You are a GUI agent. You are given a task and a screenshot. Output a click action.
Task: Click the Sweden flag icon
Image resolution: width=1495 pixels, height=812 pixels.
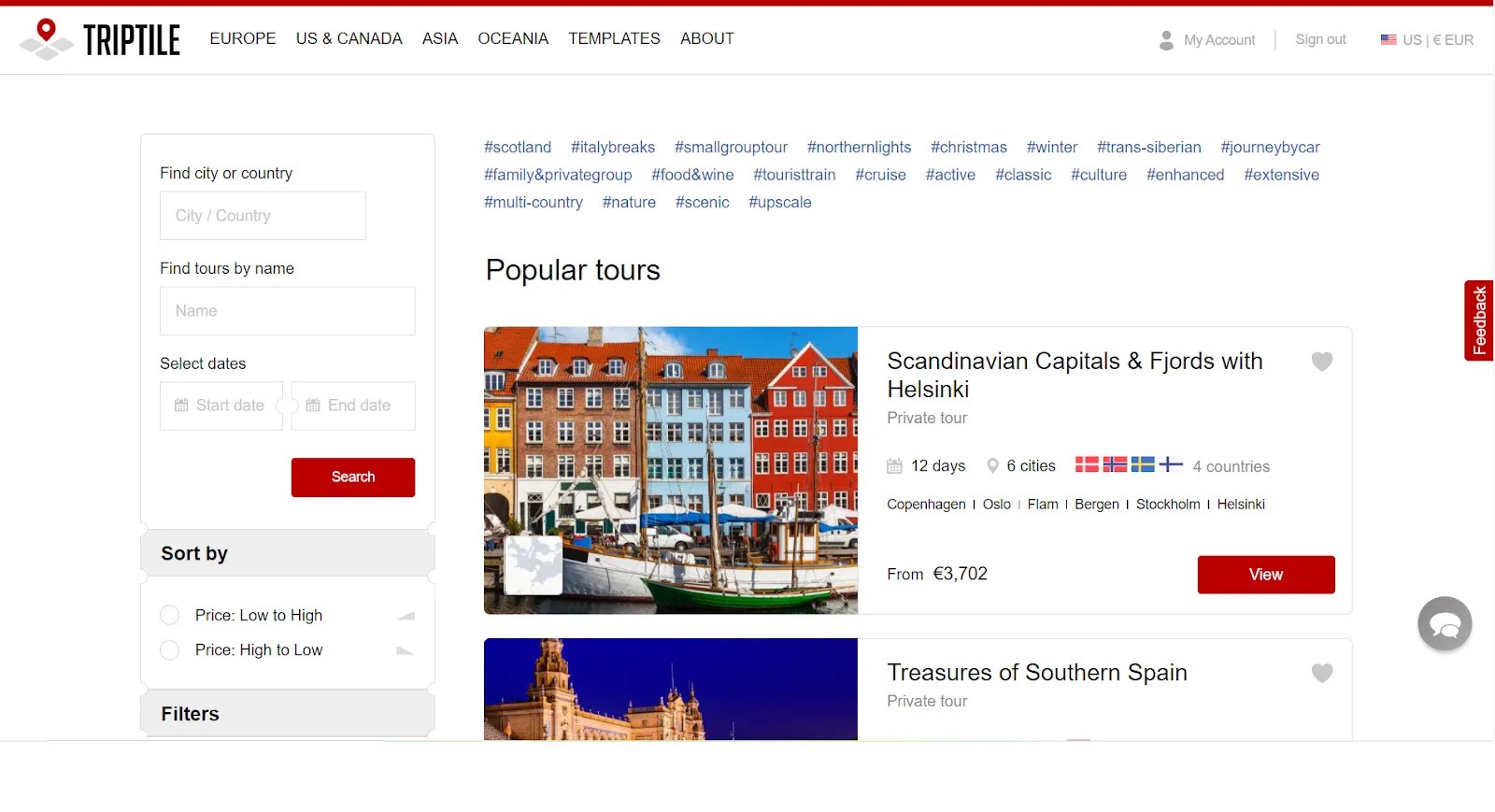point(1143,464)
